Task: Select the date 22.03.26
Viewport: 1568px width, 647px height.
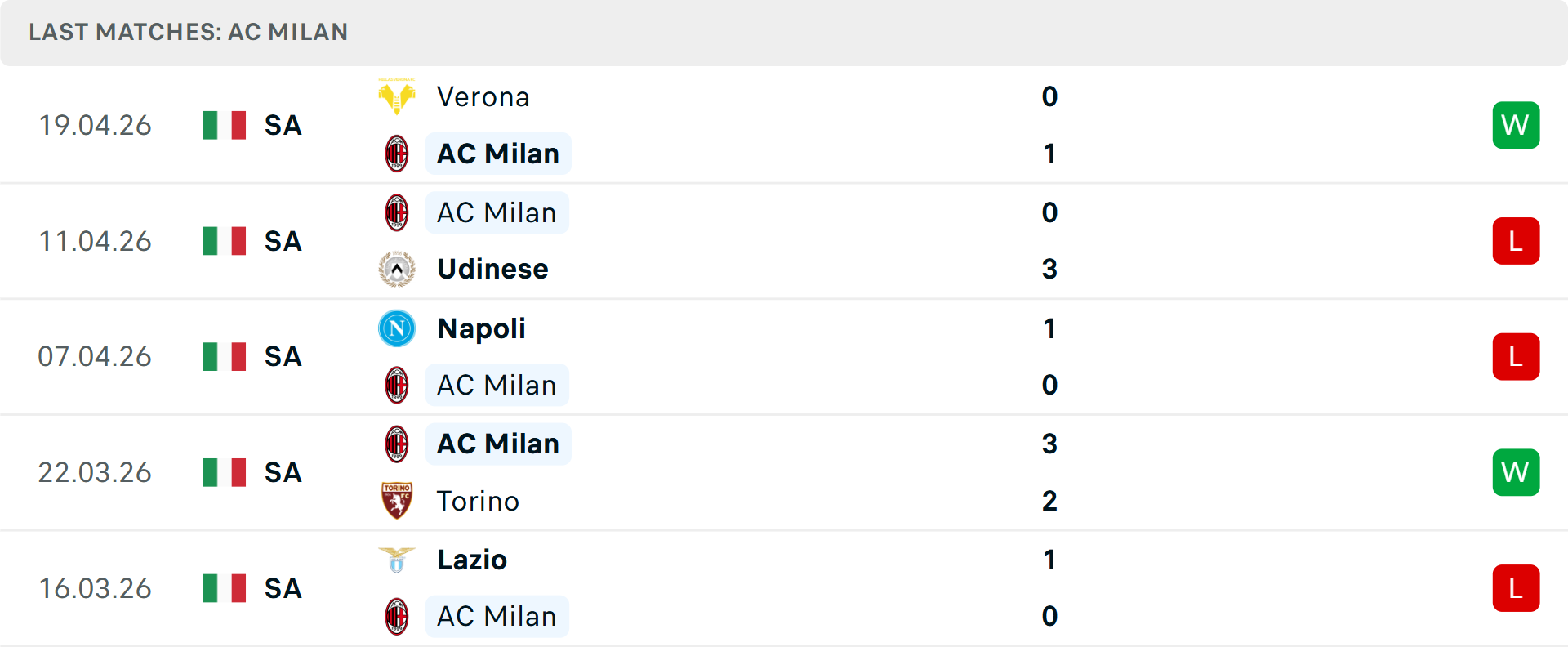Action: [x=95, y=472]
